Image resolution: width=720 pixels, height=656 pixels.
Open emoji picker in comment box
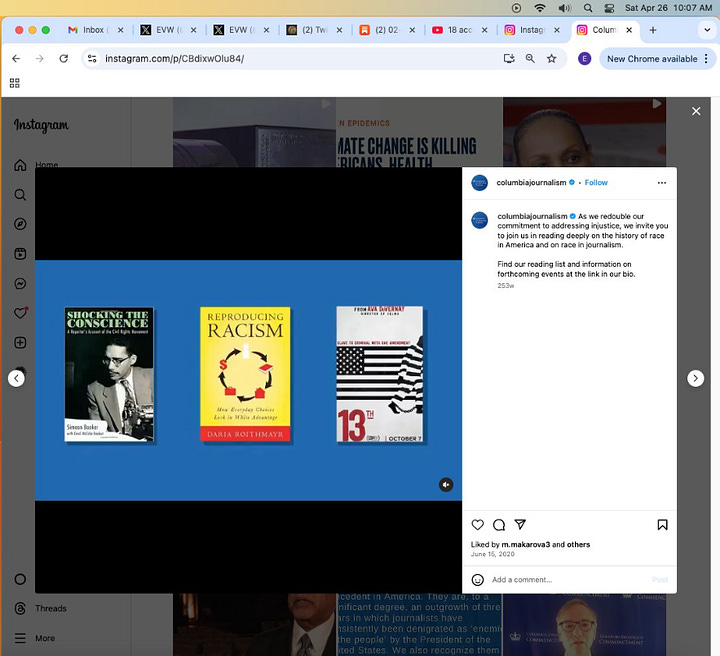click(x=478, y=580)
